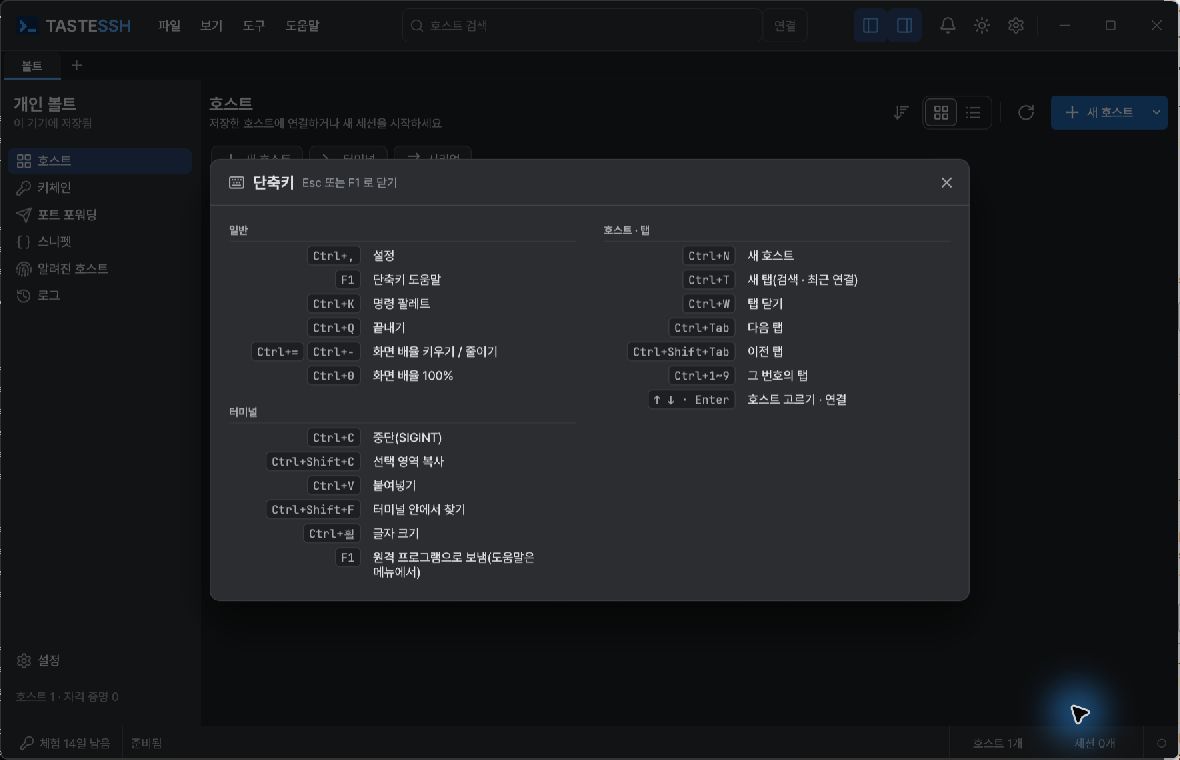Open 알려진 호스트 in the sidebar
The width and height of the screenshot is (1180, 760).
click(100, 269)
